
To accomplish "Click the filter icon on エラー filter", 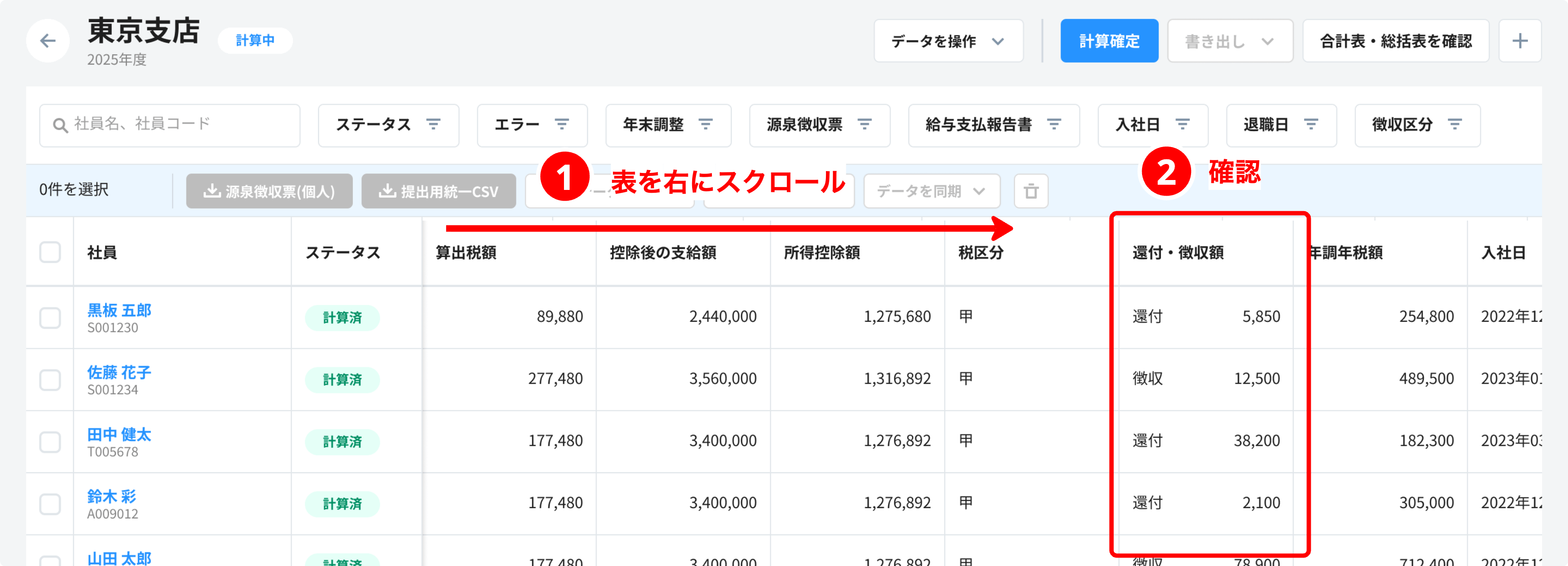I will [562, 124].
